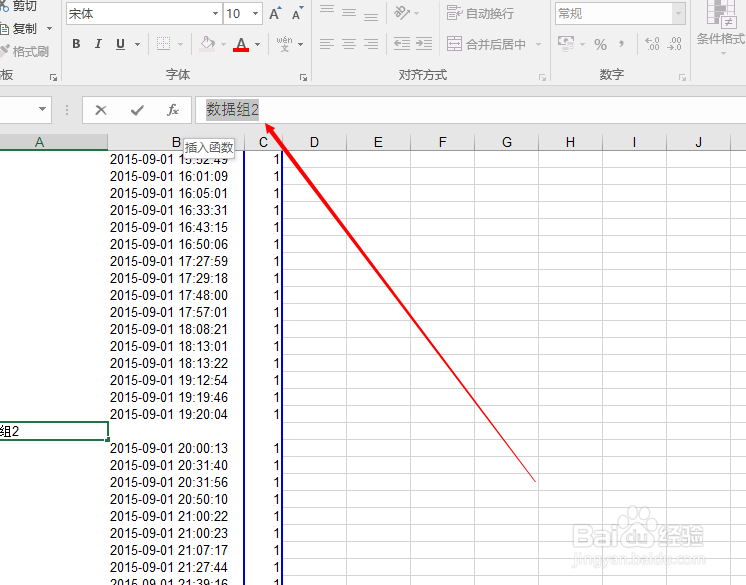Increase indent
The width and height of the screenshot is (746, 585).
click(423, 44)
